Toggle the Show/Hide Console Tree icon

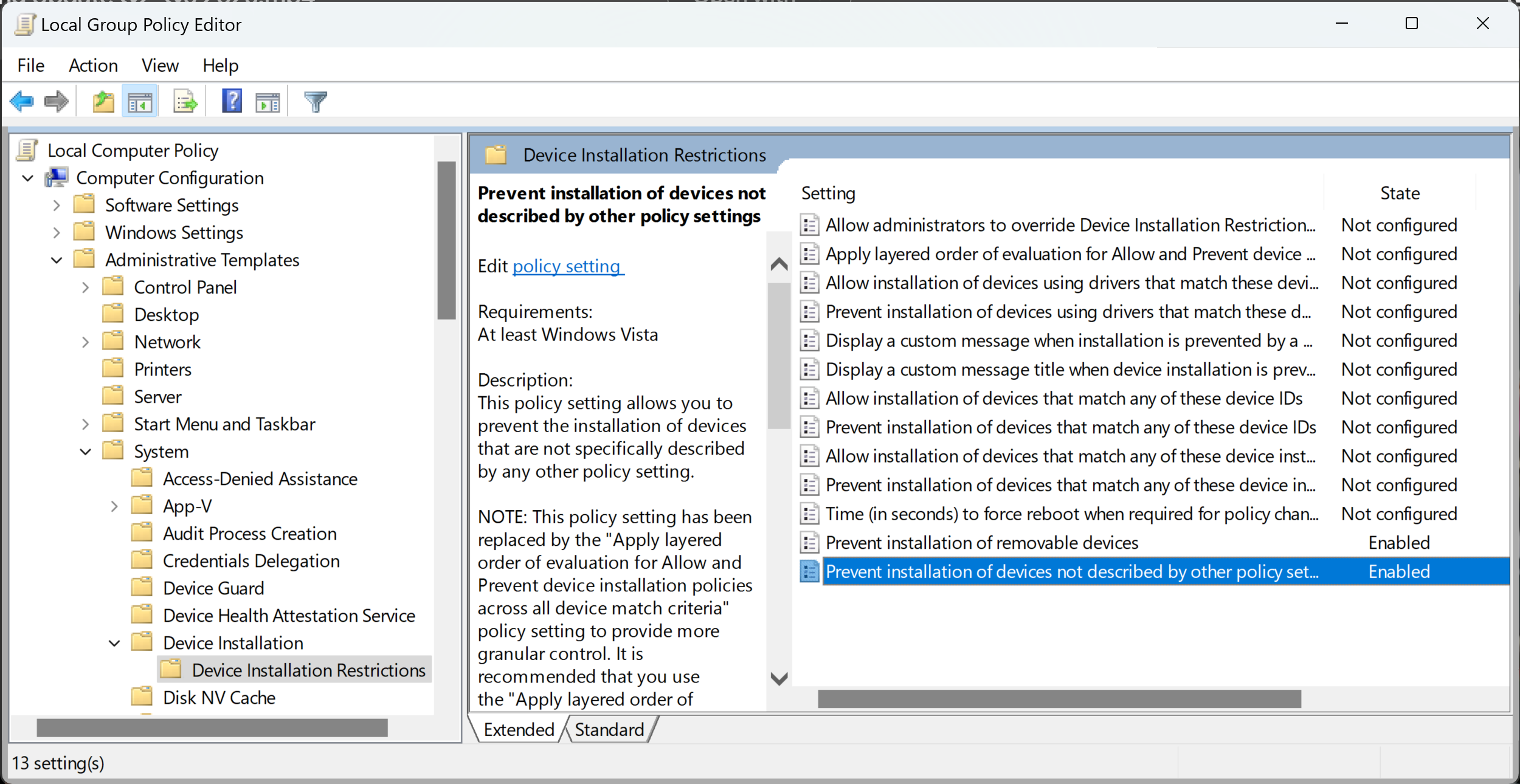140,101
